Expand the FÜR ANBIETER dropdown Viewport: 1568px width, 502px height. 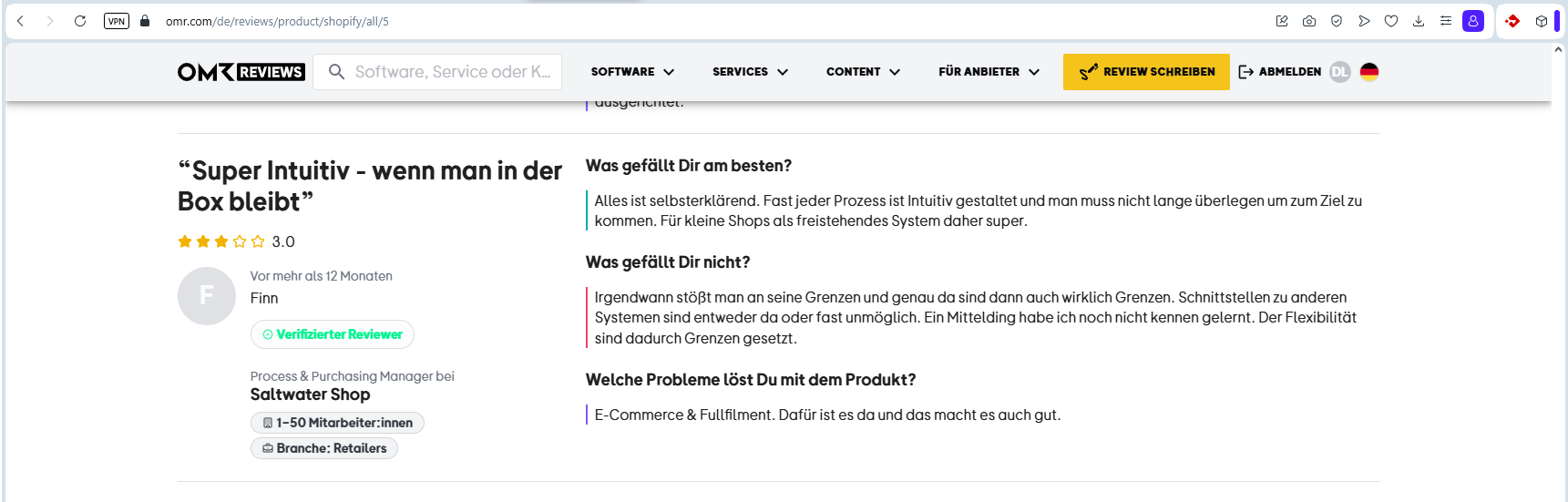point(989,72)
